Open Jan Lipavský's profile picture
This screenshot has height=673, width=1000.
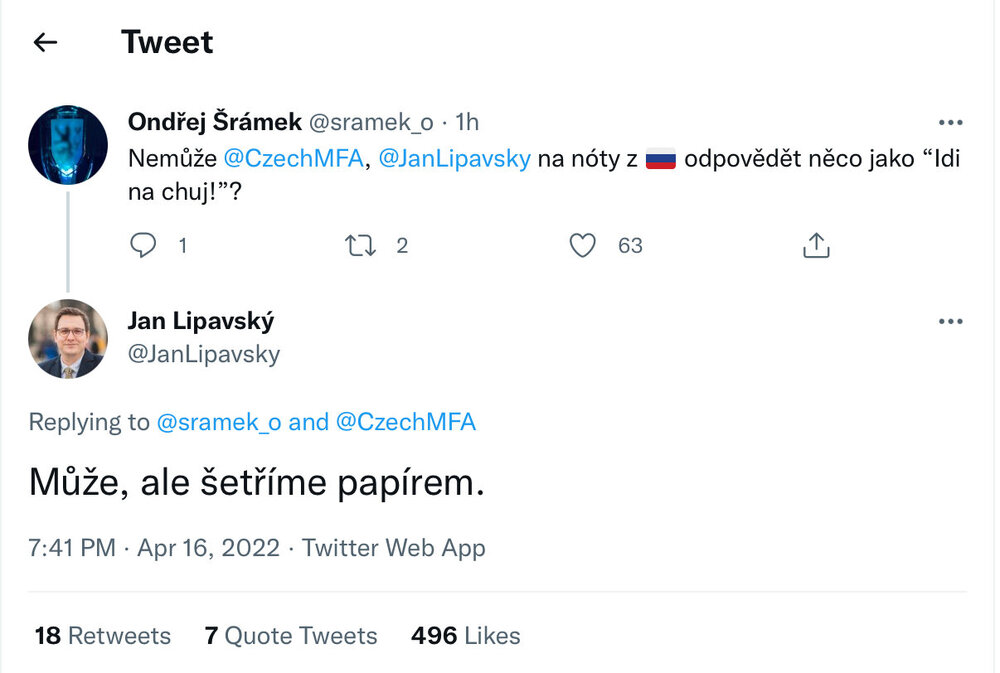point(68,339)
